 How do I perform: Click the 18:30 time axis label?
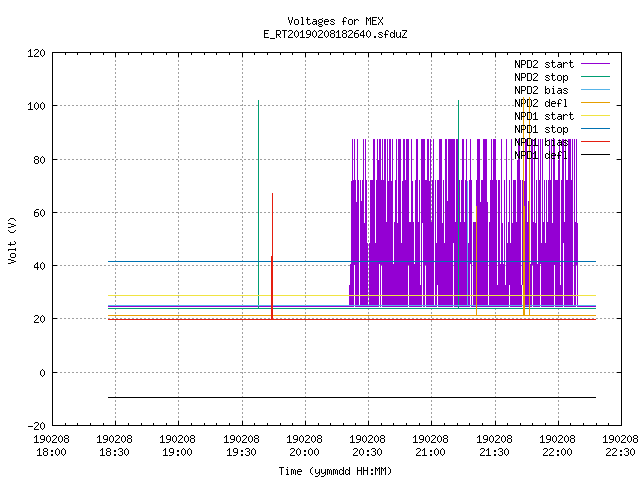[115, 452]
